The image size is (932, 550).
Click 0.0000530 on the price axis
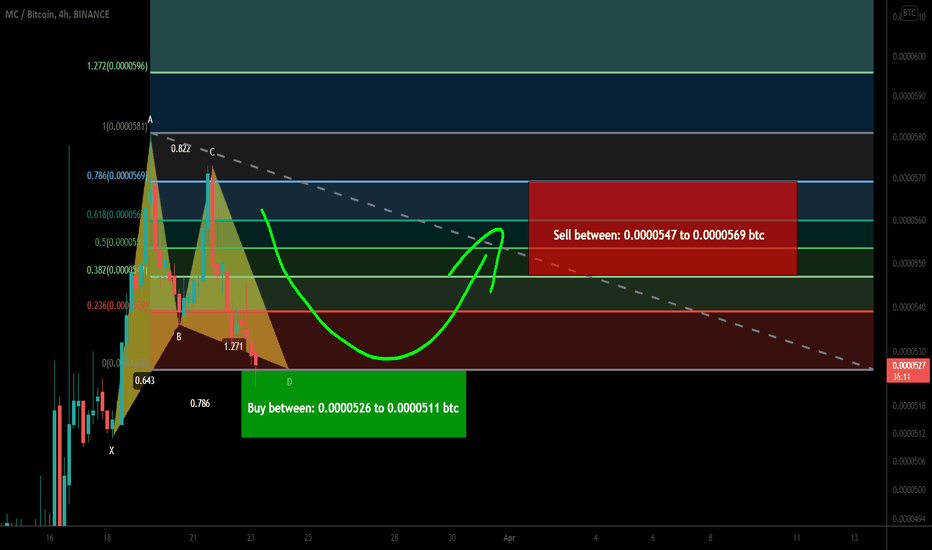(909, 351)
